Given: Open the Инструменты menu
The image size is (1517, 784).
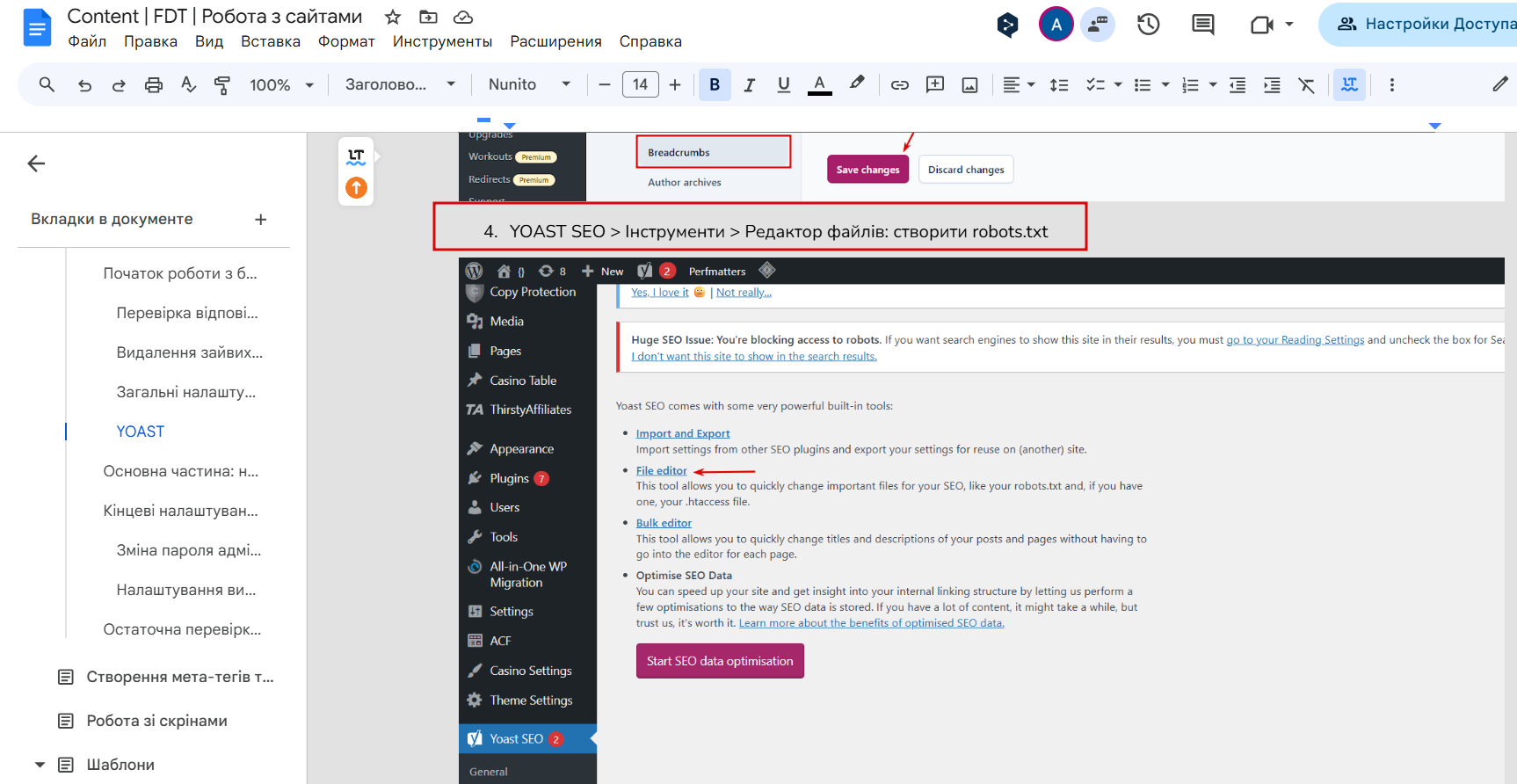Looking at the screenshot, I should [x=442, y=41].
